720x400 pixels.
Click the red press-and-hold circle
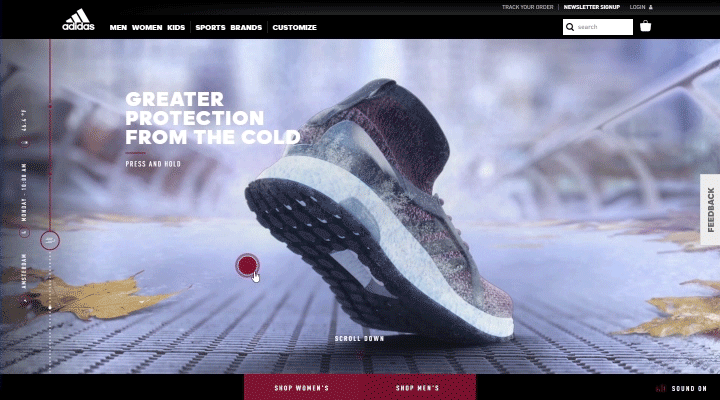pos(247,265)
